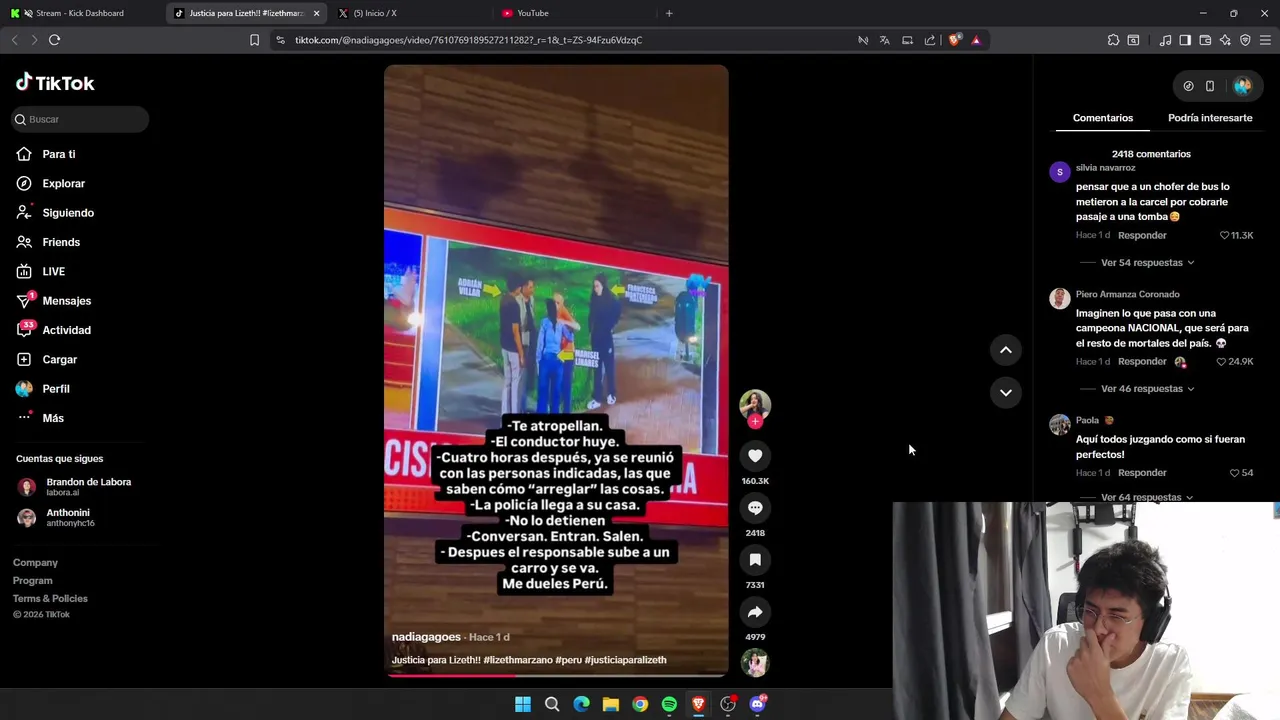Like Piero's comment with 24.9K likes

coord(1221,362)
